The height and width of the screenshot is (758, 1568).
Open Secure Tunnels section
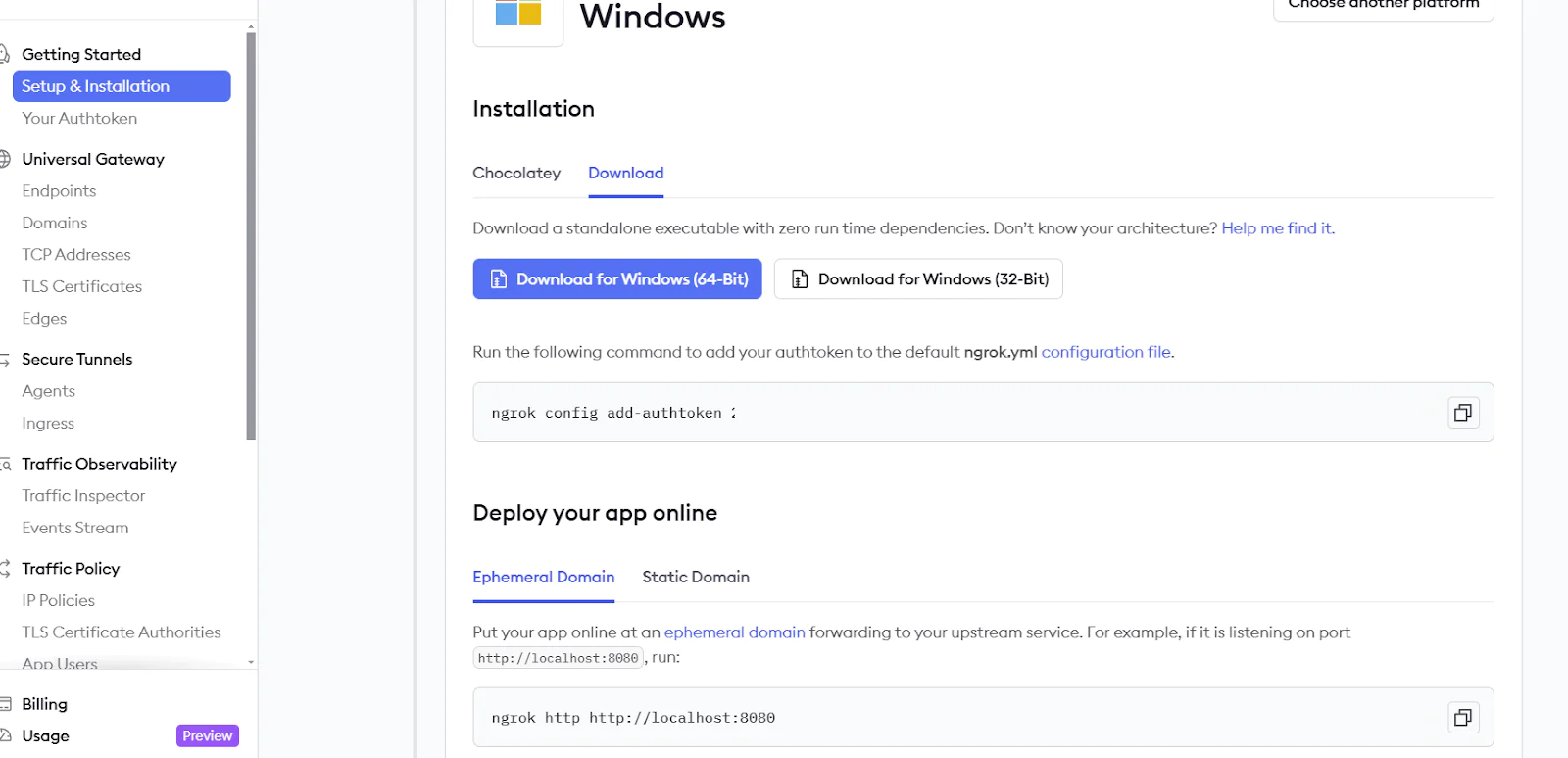click(x=77, y=359)
